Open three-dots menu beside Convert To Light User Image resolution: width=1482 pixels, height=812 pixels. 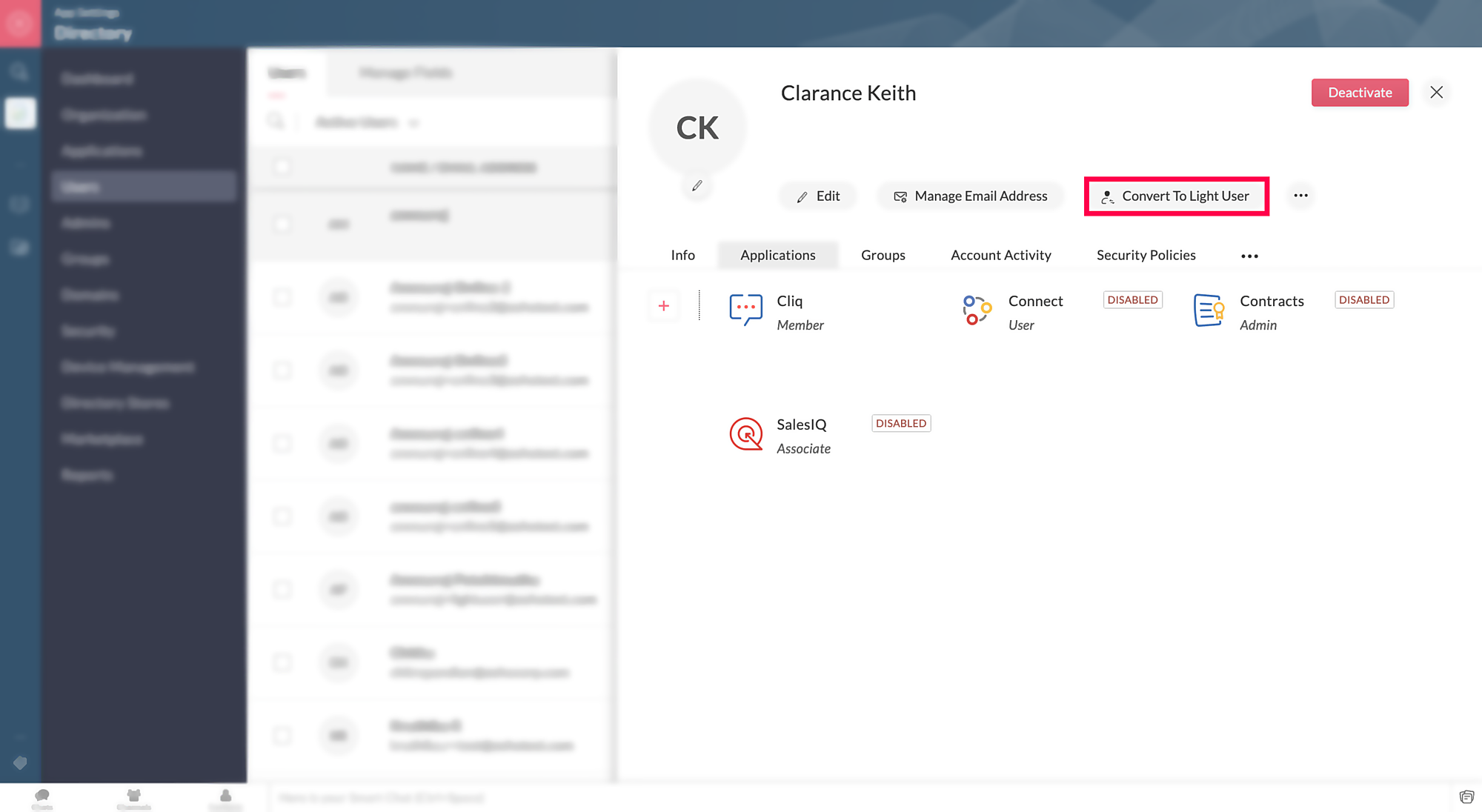(1300, 196)
